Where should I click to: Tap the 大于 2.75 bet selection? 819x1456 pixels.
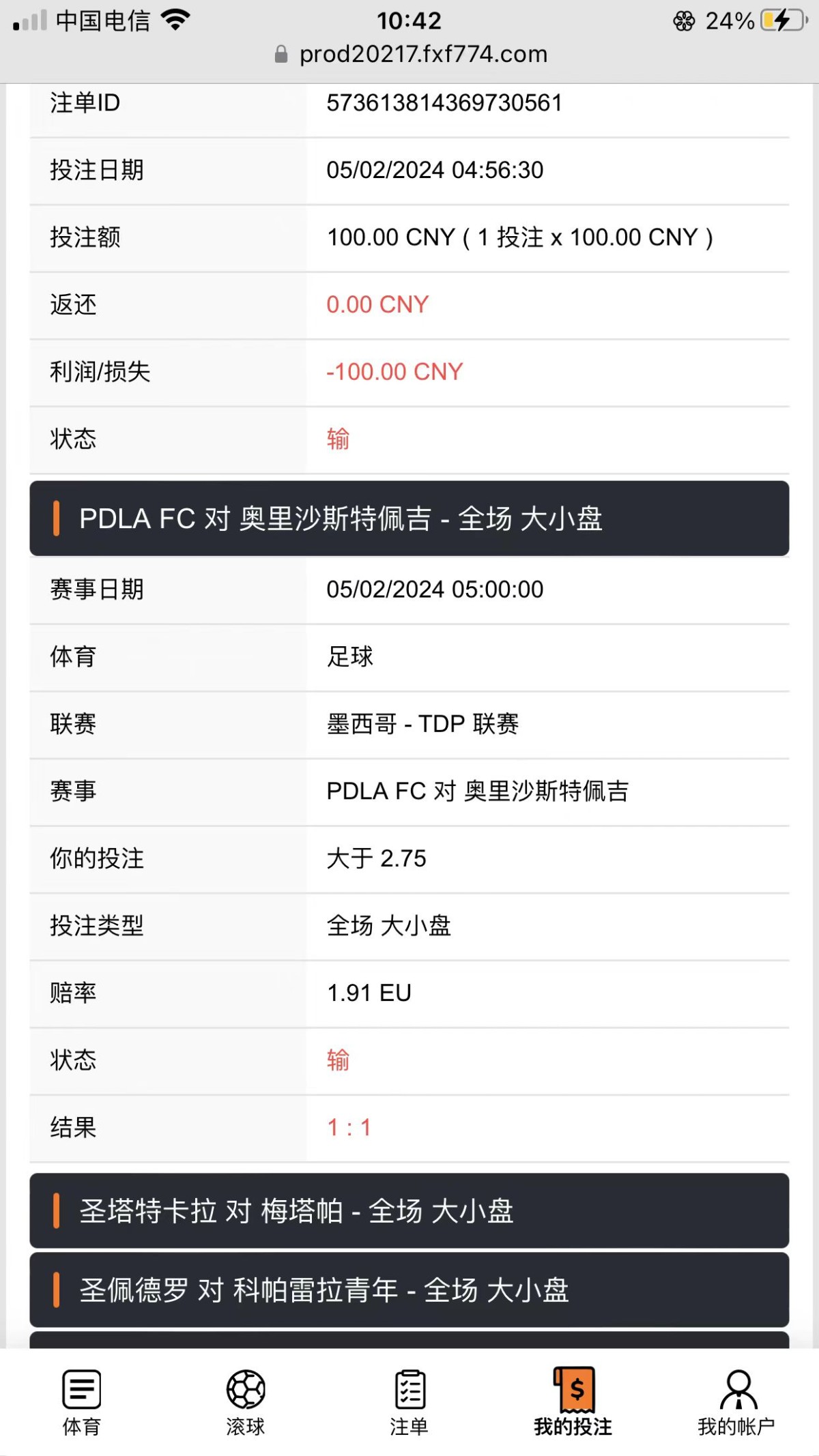(376, 858)
